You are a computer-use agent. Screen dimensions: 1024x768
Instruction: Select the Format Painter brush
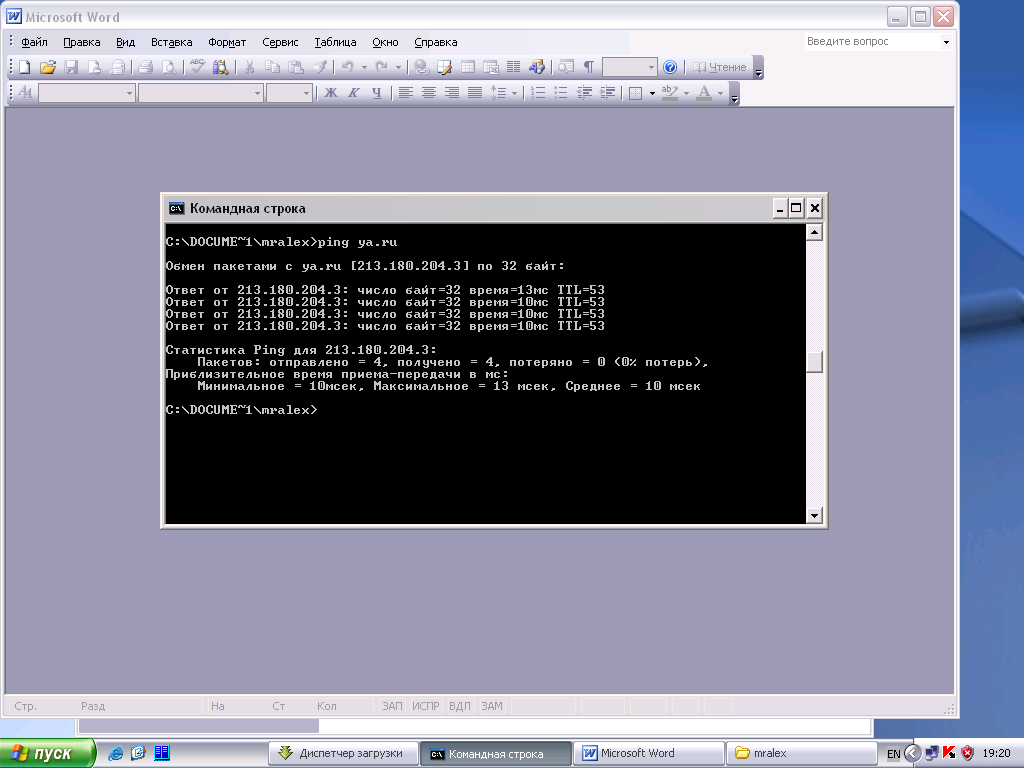click(319, 67)
